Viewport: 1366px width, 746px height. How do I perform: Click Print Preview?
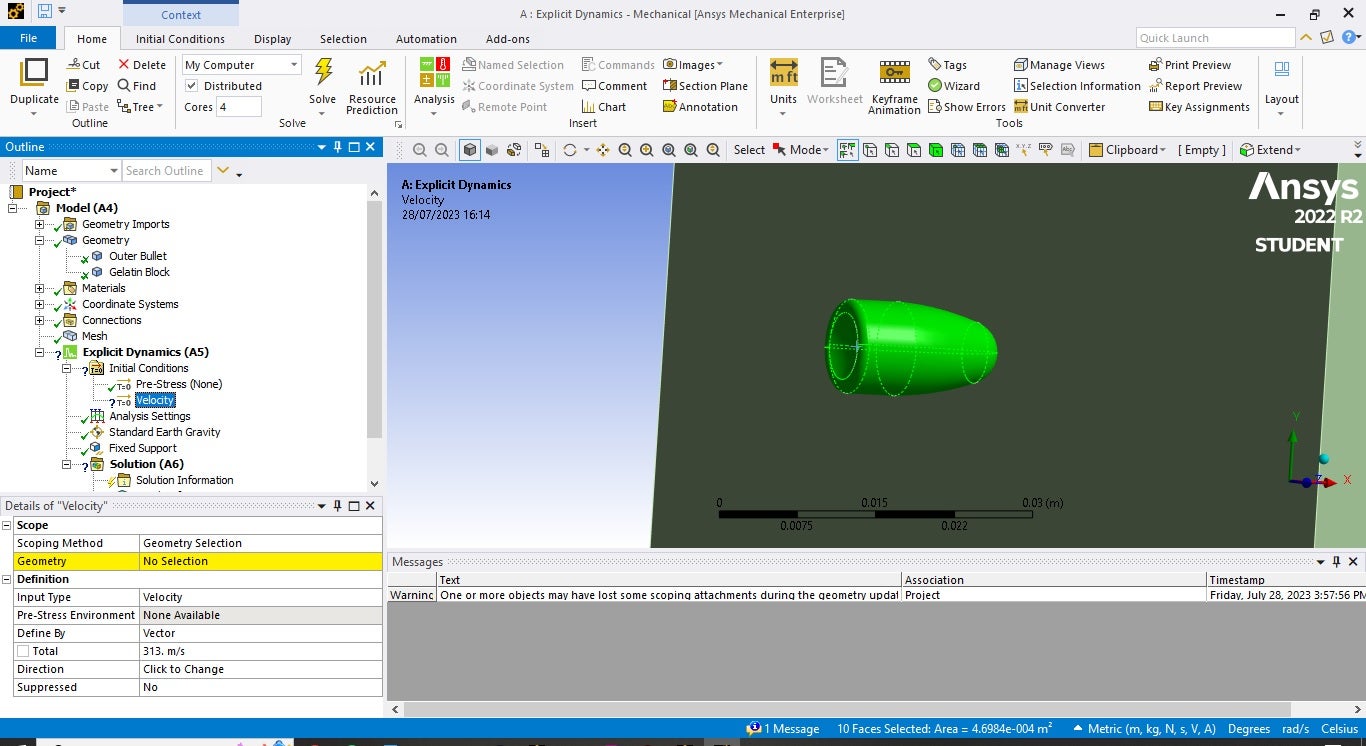coord(1190,65)
